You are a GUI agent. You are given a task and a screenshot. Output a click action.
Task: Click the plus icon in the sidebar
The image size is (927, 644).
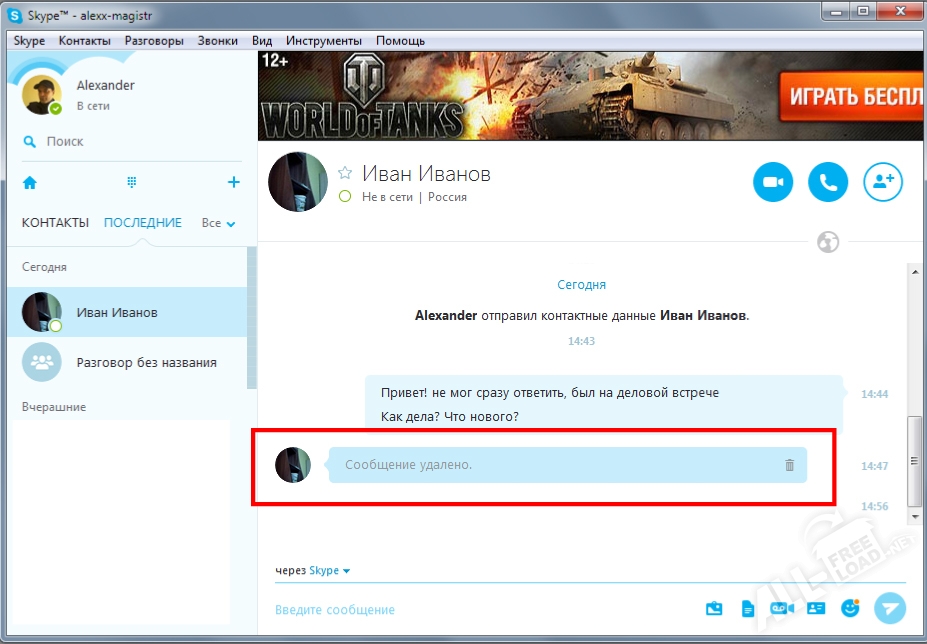click(233, 182)
